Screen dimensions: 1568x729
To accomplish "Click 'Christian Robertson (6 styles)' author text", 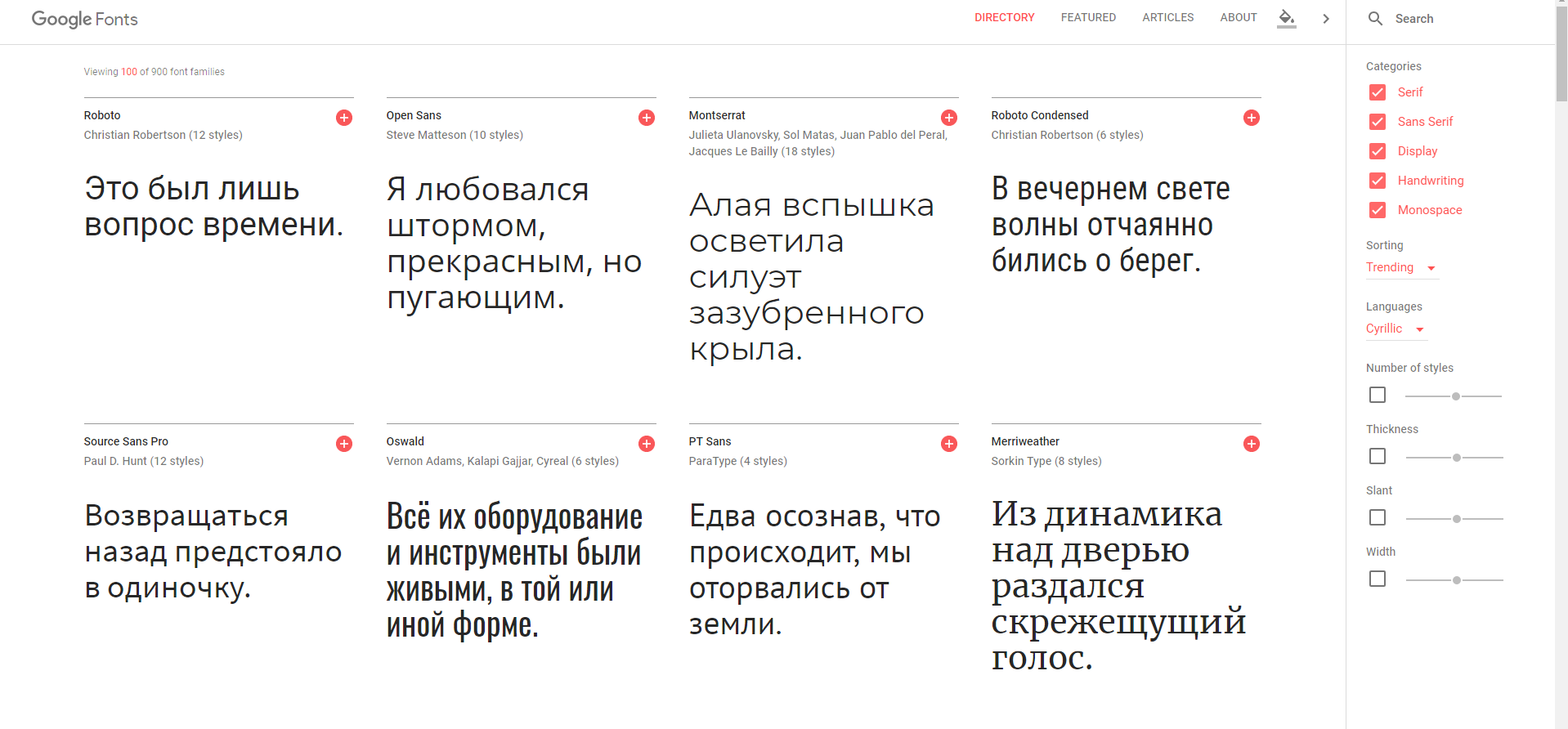I will pyautogui.click(x=1068, y=135).
